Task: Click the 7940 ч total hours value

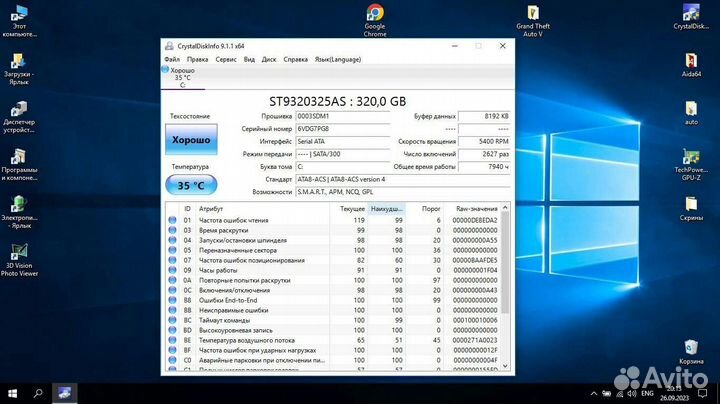Action: [484, 167]
